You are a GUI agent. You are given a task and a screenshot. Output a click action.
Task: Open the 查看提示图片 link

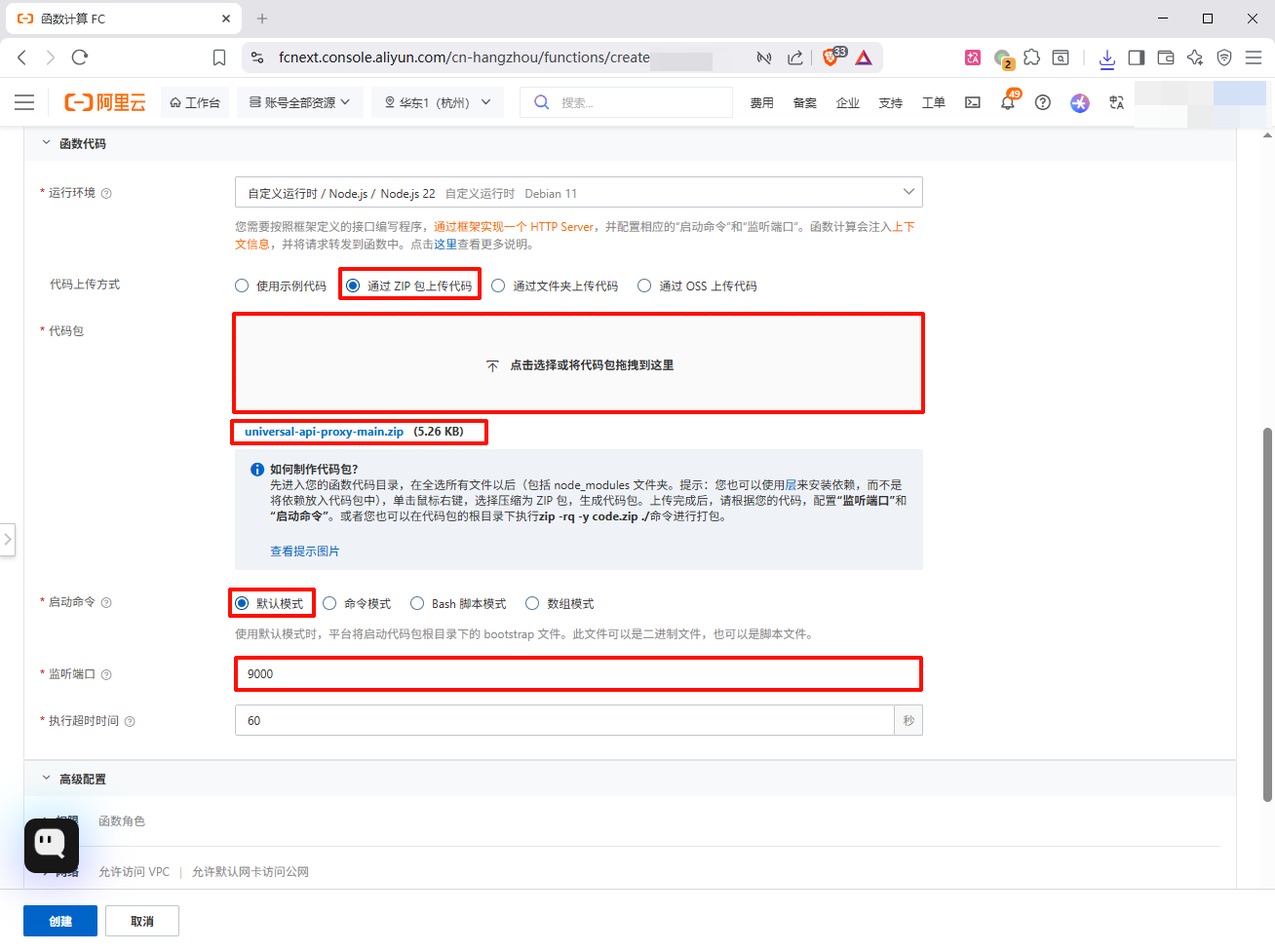point(304,552)
